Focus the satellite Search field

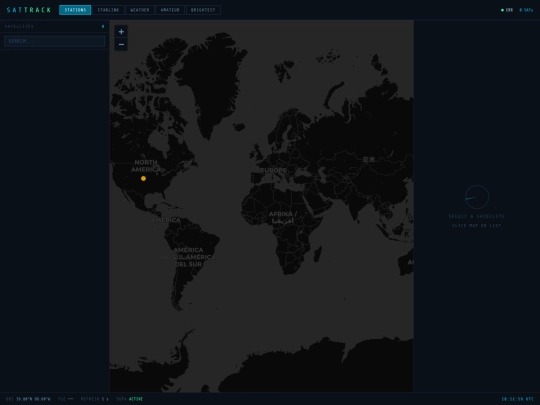click(54, 41)
